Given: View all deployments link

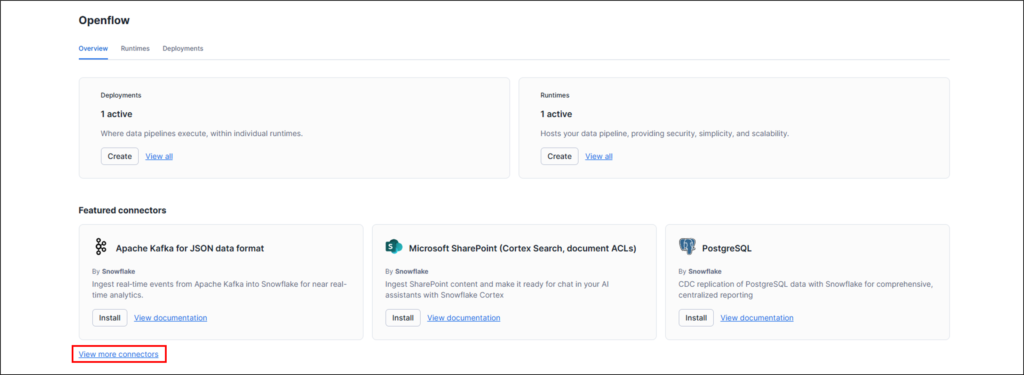Looking at the screenshot, I should (x=159, y=156).
